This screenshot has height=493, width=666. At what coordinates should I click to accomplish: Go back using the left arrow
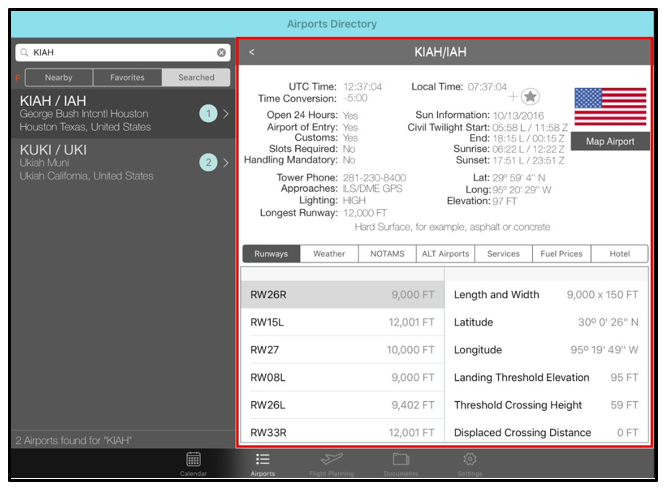252,52
